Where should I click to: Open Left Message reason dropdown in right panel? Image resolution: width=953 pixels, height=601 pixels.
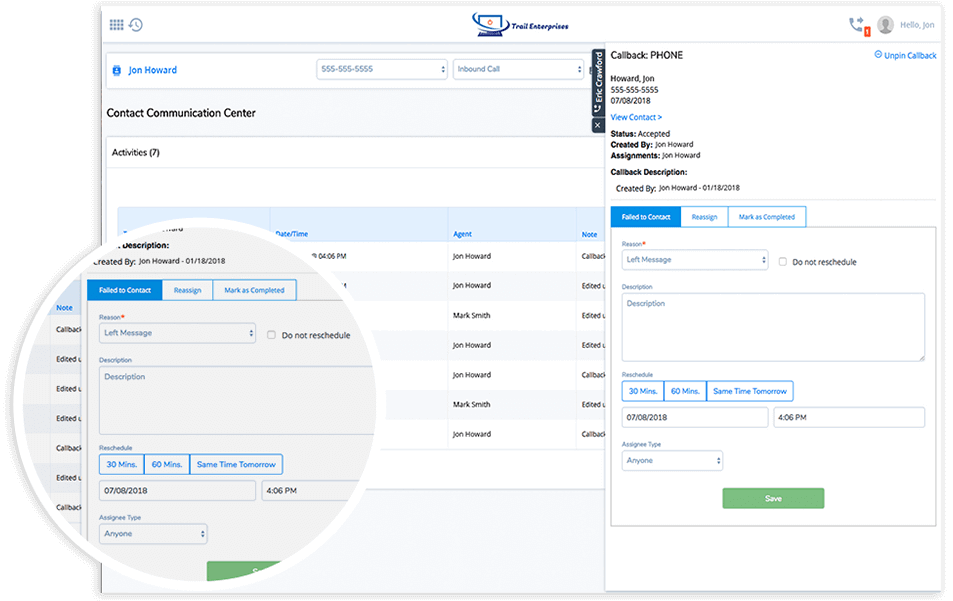694,260
